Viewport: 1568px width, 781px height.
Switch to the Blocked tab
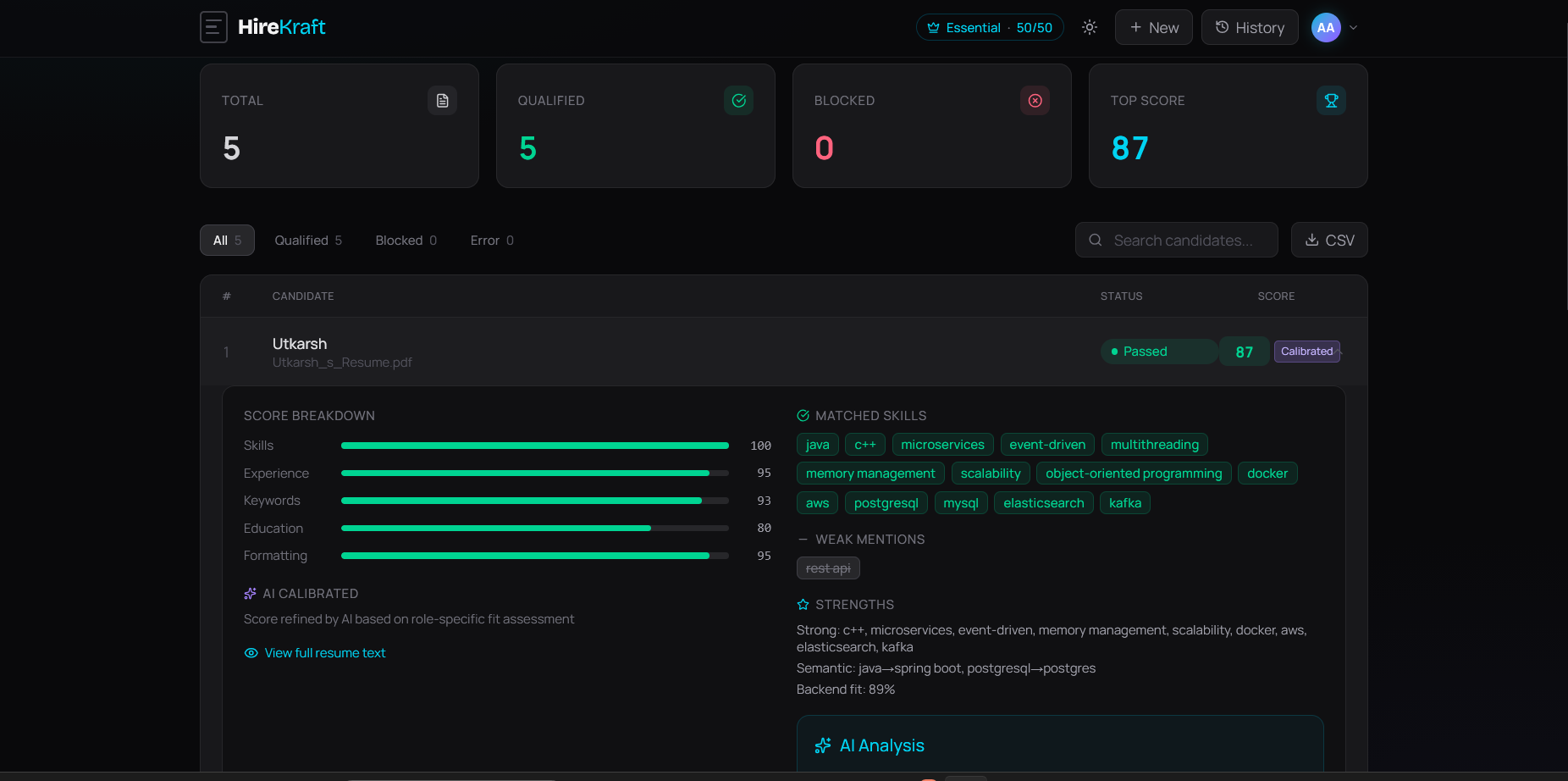tap(406, 241)
